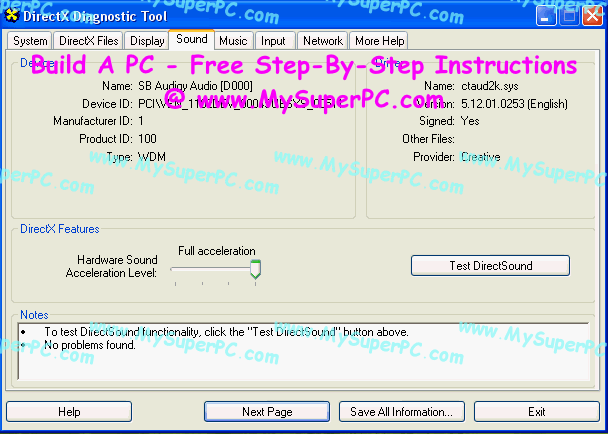The width and height of the screenshot is (608, 434).
Task: Click the Type value 'WDM'
Action: tap(152, 157)
